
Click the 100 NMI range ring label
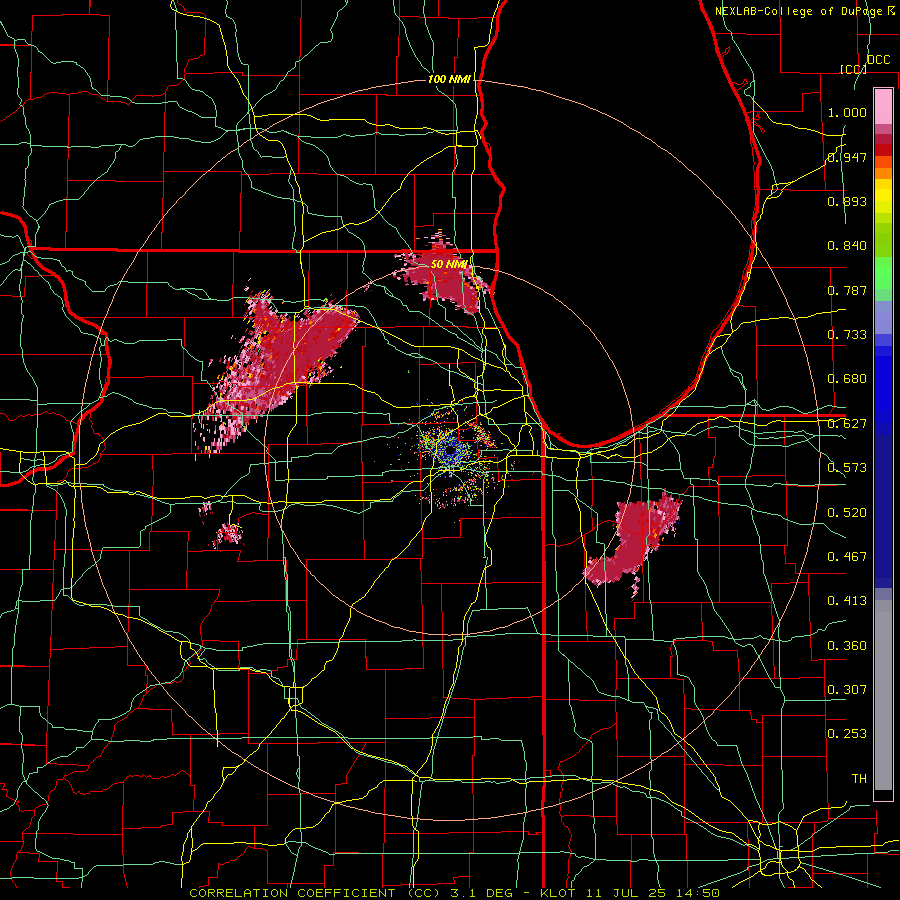[x=449, y=79]
